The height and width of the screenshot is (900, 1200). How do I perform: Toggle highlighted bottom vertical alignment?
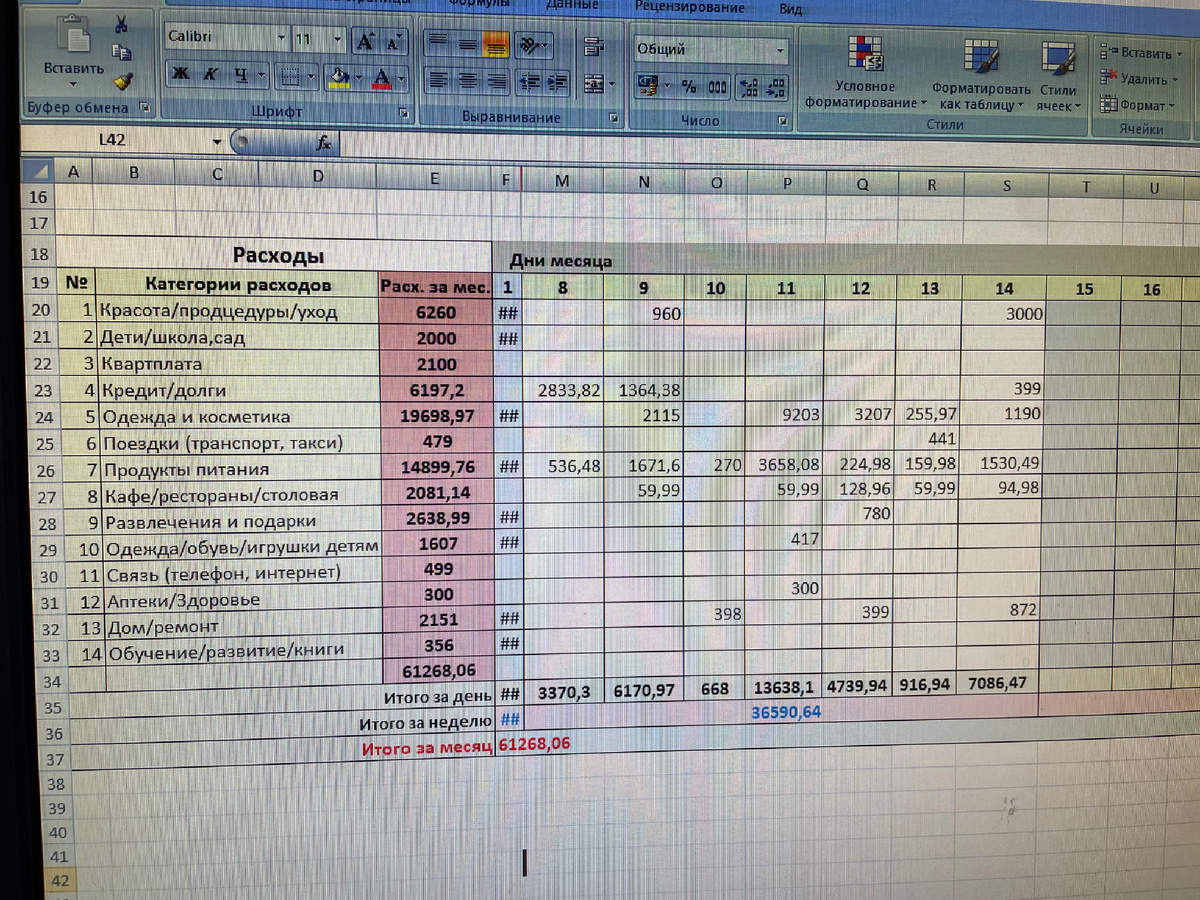click(x=496, y=45)
